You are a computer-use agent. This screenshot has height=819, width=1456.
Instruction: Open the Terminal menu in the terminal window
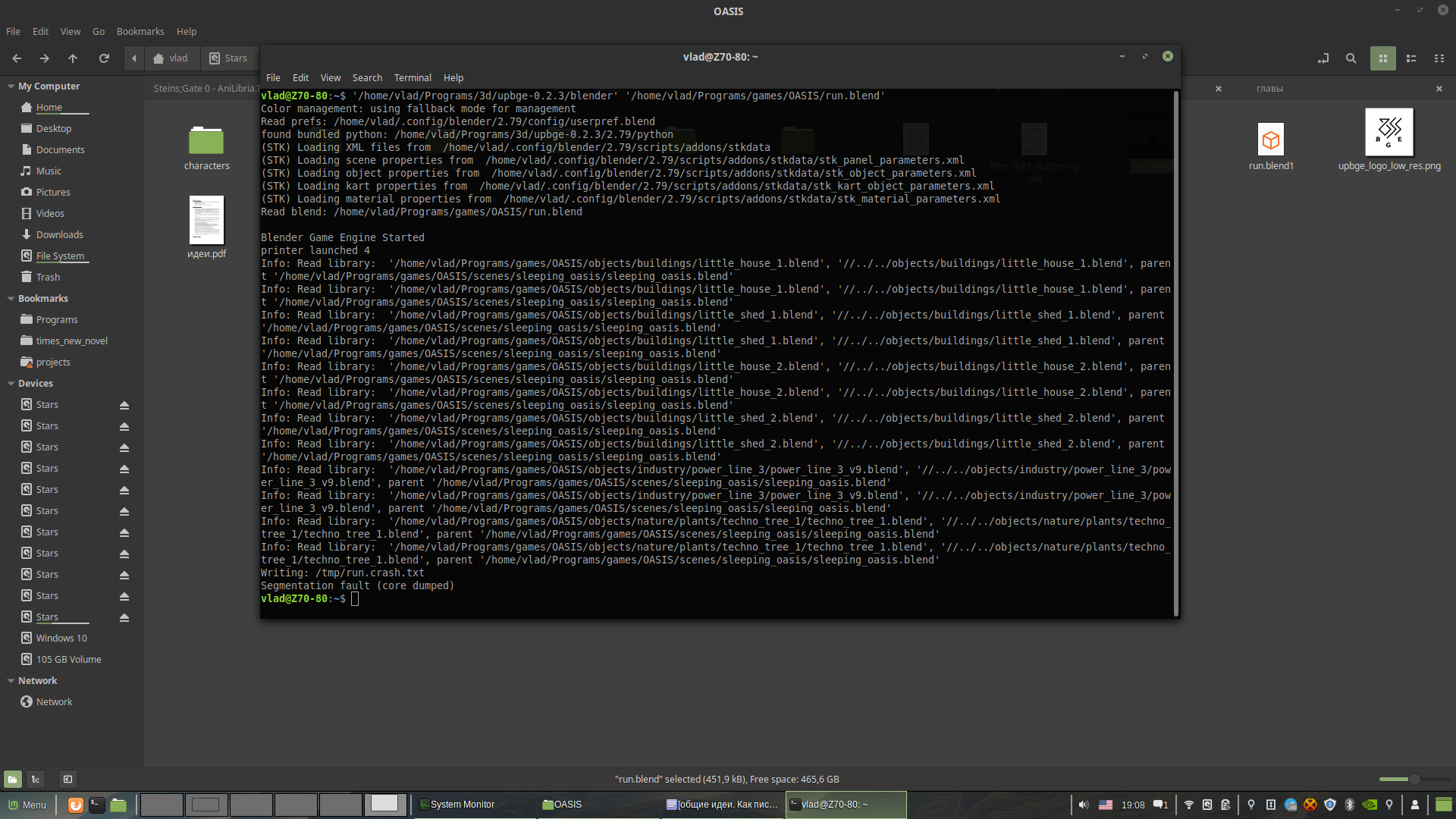click(x=412, y=77)
